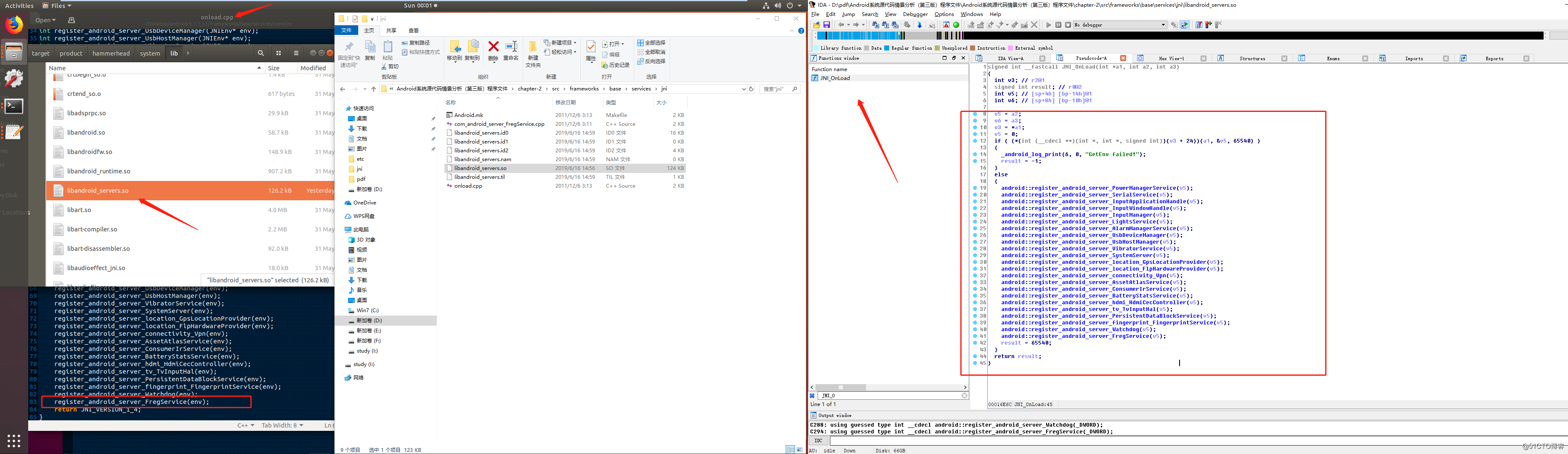Click green circle icon in IDA toolbar
The image size is (1568, 454).
pyautogui.click(x=956, y=25)
